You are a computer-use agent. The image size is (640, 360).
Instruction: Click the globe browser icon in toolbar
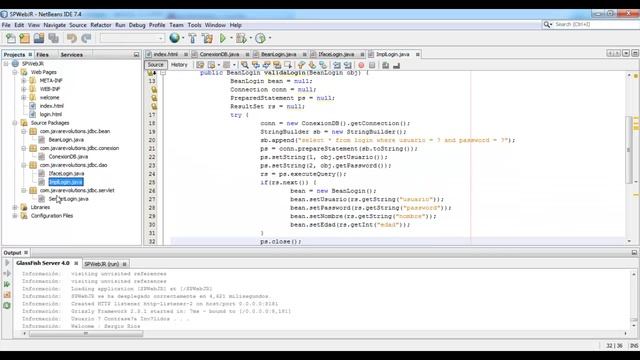174,38
